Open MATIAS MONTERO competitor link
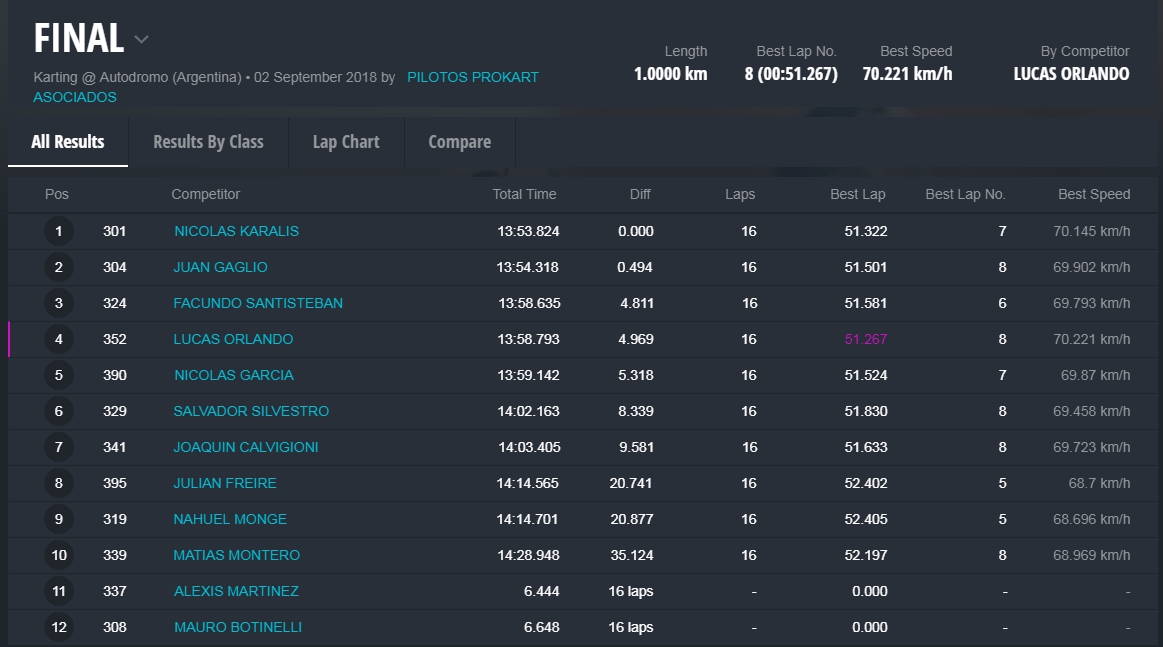This screenshot has width=1163, height=647. [x=237, y=555]
